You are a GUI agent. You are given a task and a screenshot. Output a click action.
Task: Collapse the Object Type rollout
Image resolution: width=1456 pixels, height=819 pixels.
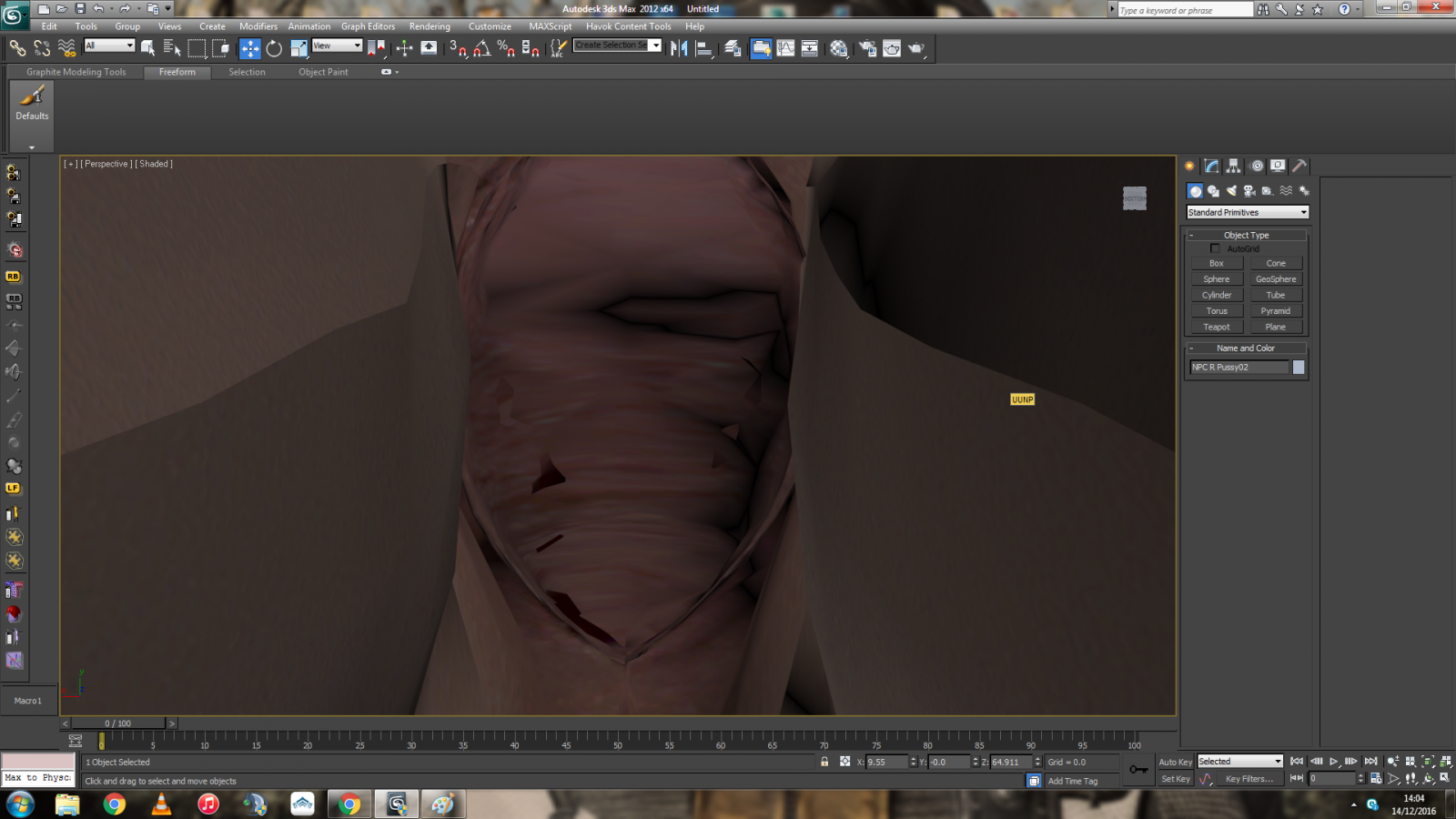click(x=1246, y=235)
